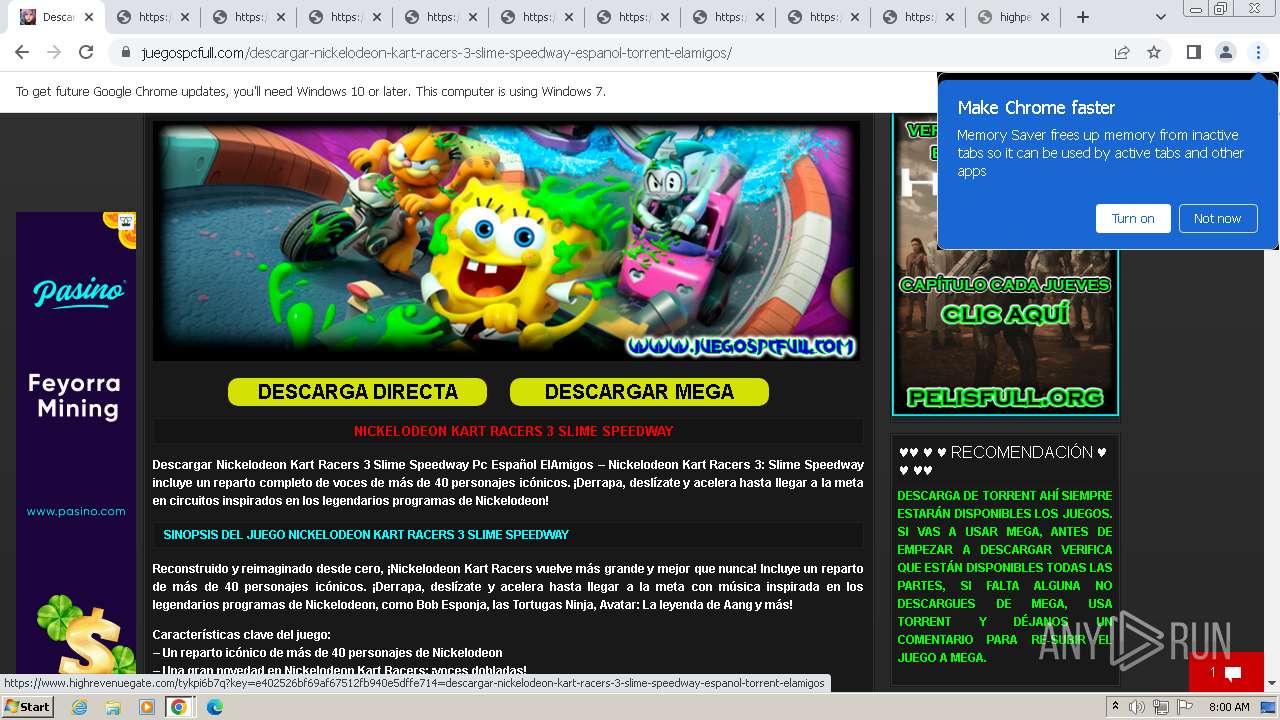Toggle the Chrome side panel
Viewport: 1280px width, 720px height.
1193,52
